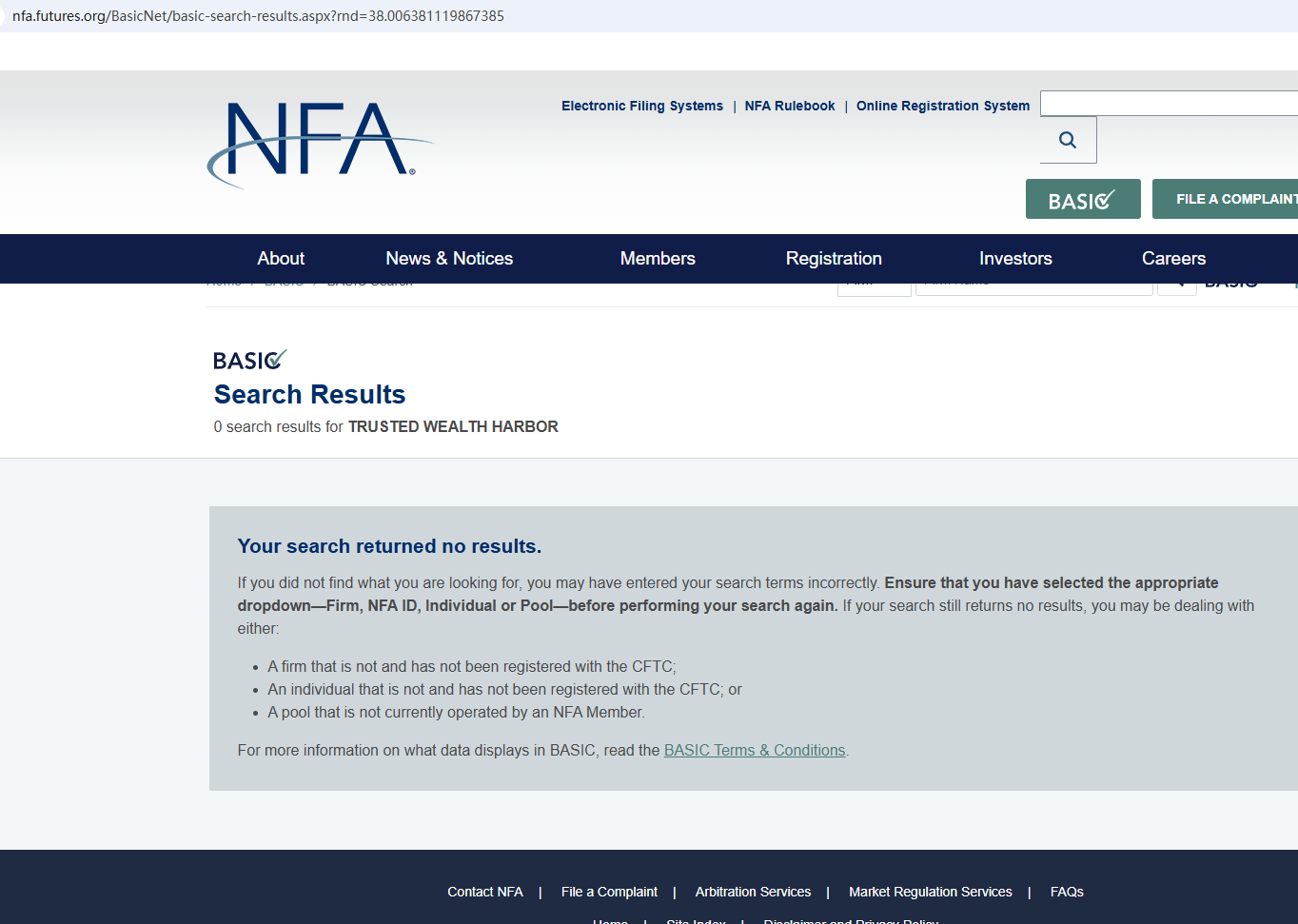Click bullet 'A pool that is not currently operated'
1298x924 pixels.
(456, 712)
